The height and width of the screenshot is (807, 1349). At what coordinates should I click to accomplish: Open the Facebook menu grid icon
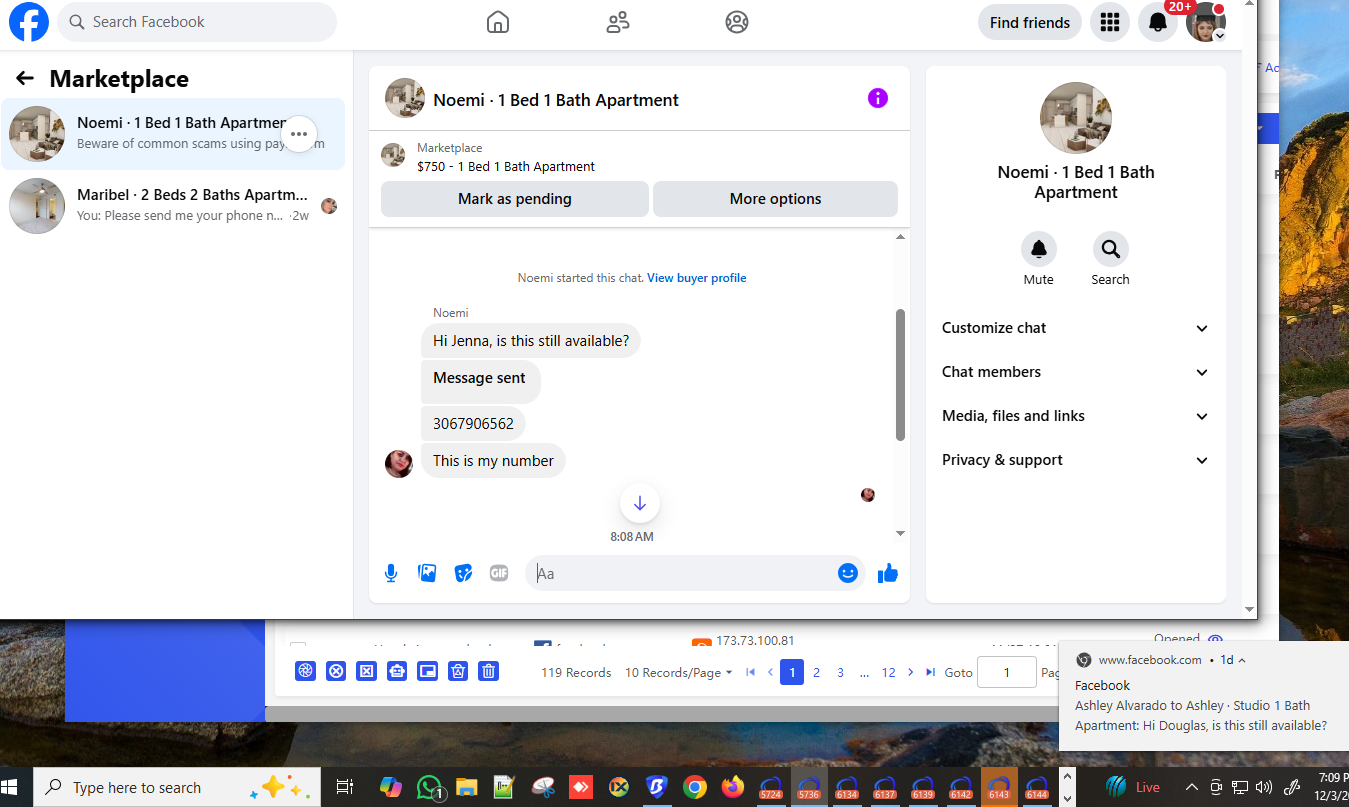coord(1110,22)
